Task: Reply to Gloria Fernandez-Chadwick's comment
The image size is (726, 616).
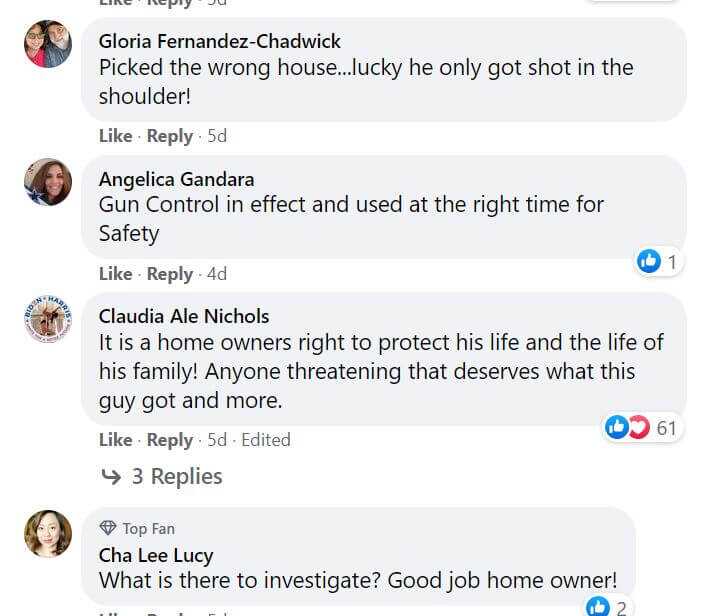Action: coord(169,136)
